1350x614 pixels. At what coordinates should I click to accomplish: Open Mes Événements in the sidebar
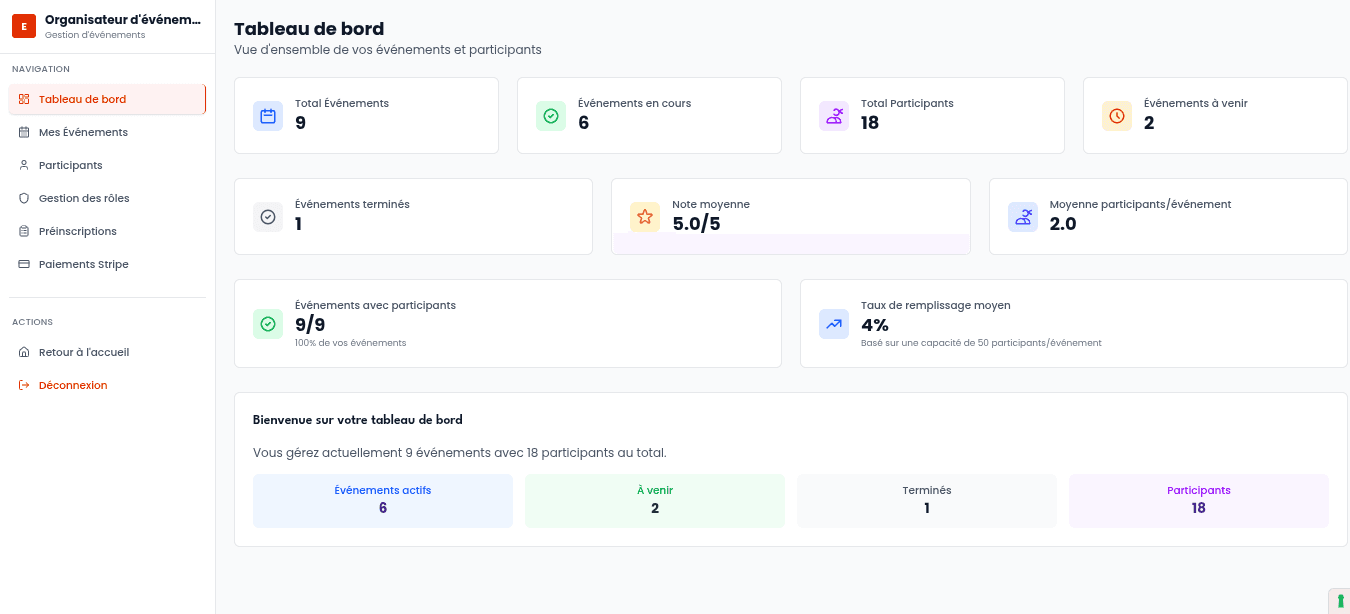[83, 132]
